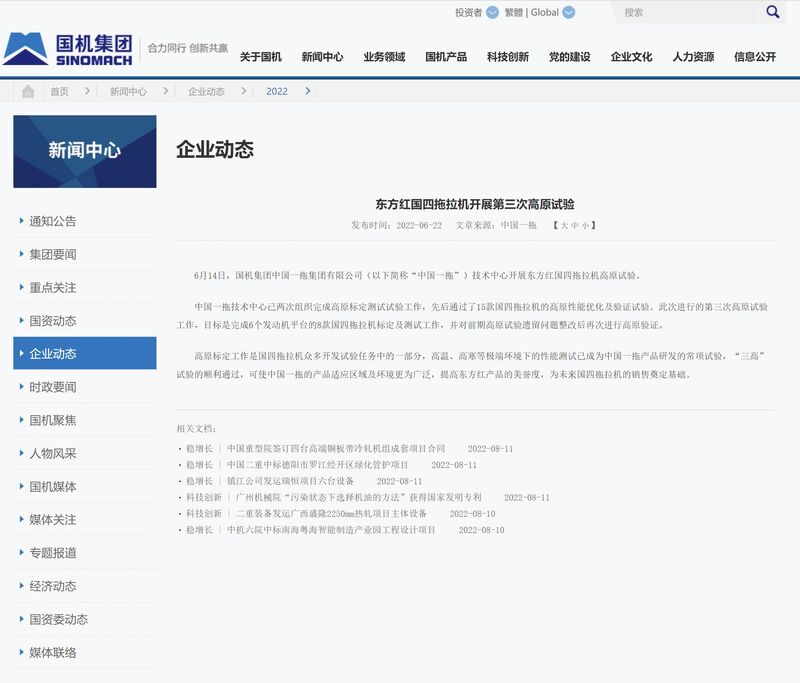
Task: Open the home icon in breadcrumb
Action: 28,91
